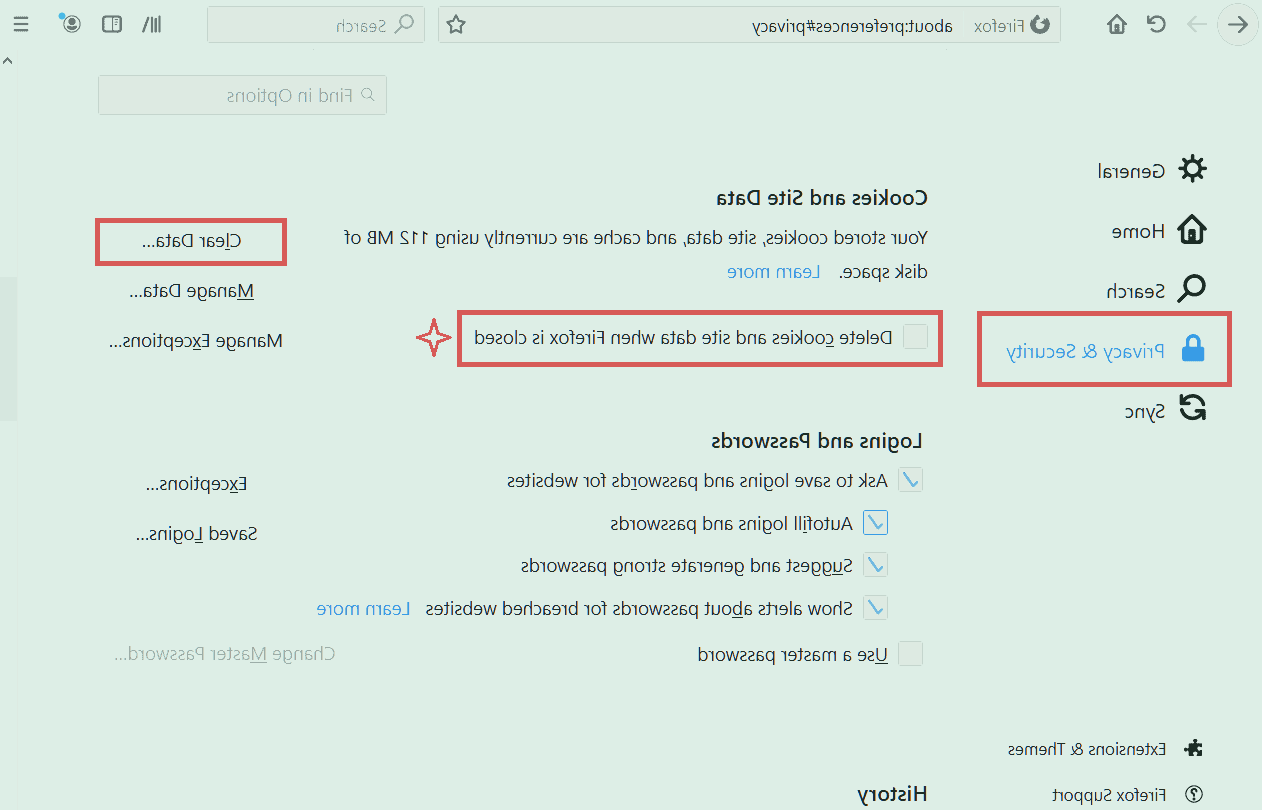Check the Use a master password box
Viewport: 1262px width, 810px height.
click(x=910, y=655)
